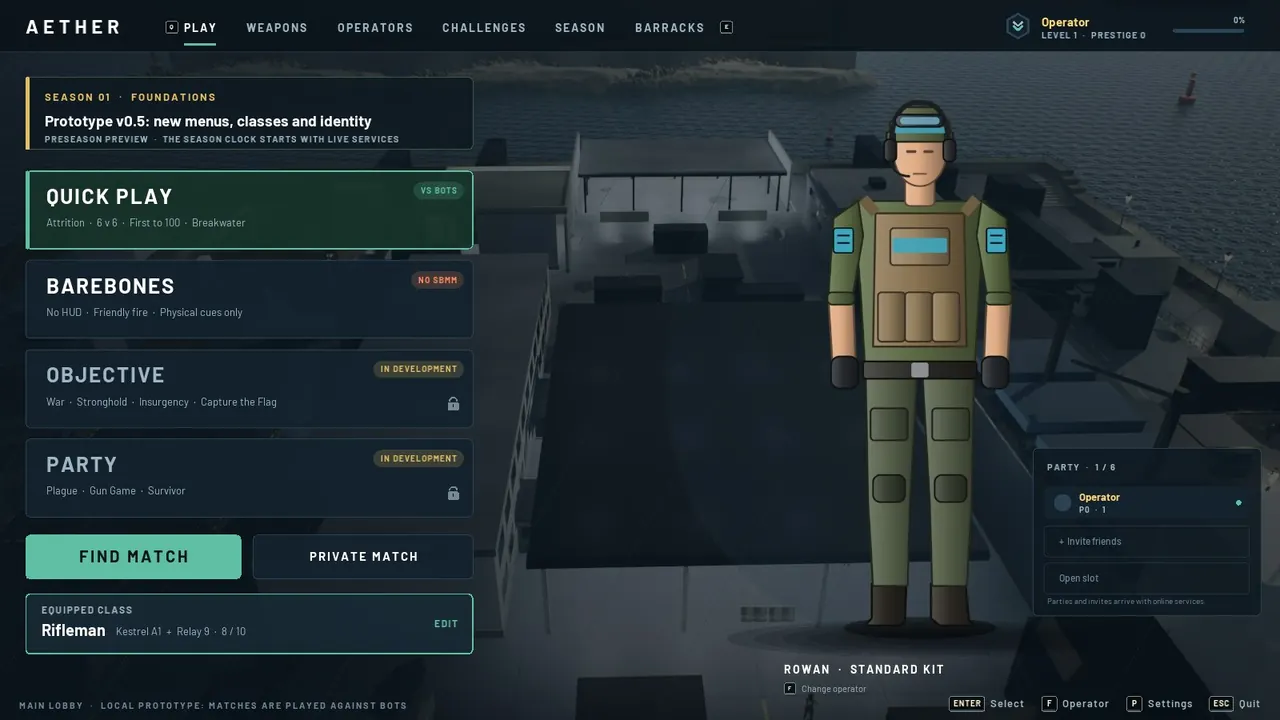Click the AETHER logo
This screenshot has width=1280, height=720.
tap(73, 27)
